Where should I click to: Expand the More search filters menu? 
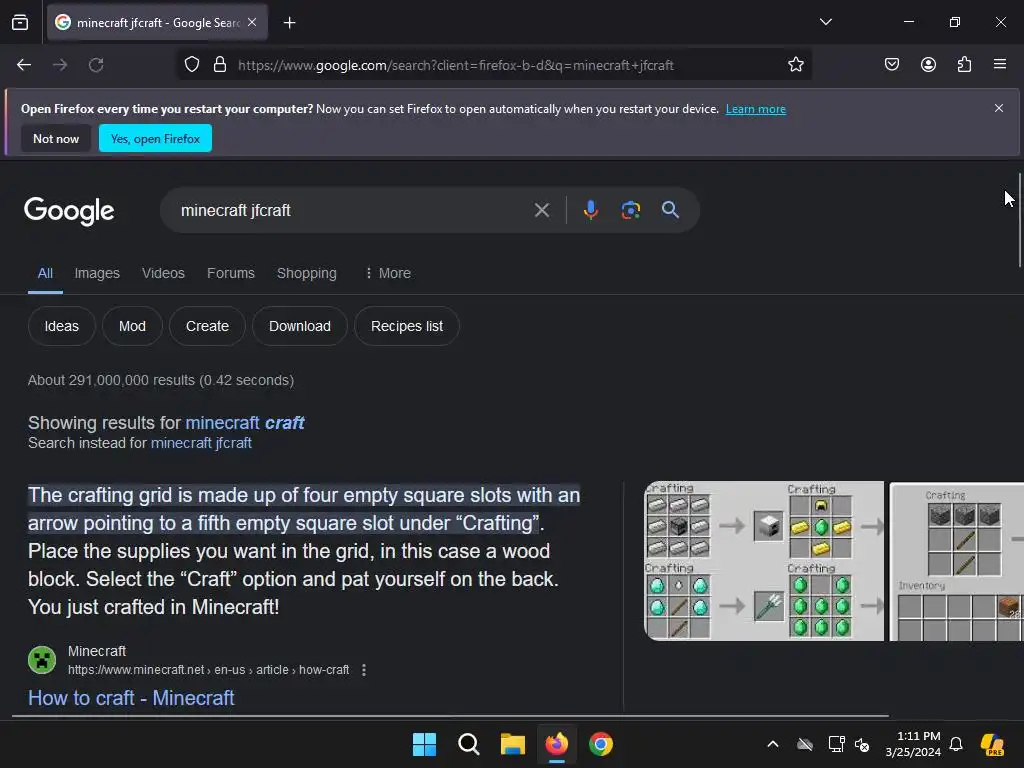coord(388,273)
